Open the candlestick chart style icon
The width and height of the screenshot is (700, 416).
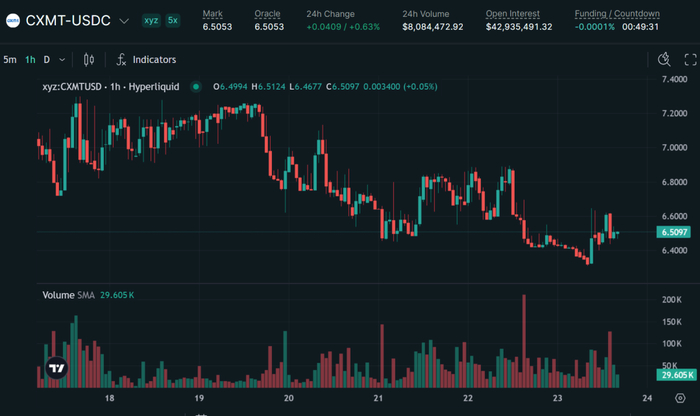89,59
